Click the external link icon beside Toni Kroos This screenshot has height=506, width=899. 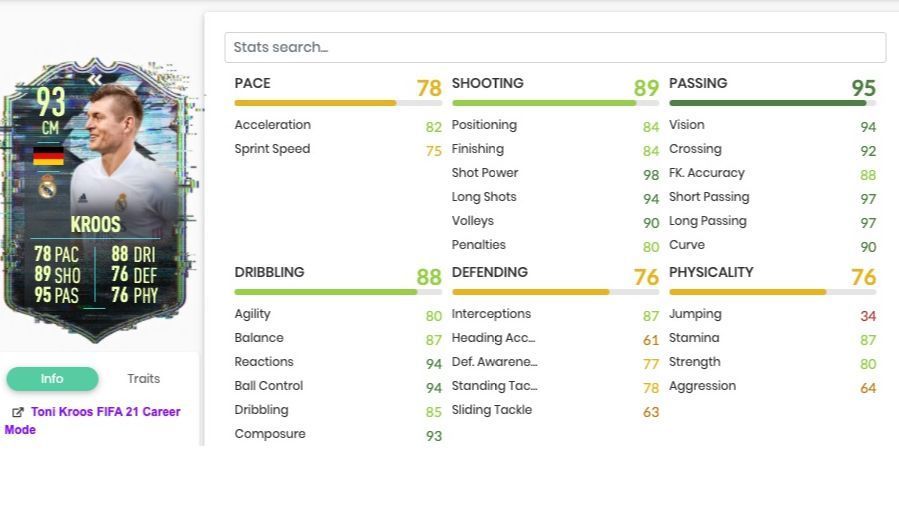pyautogui.click(x=18, y=412)
